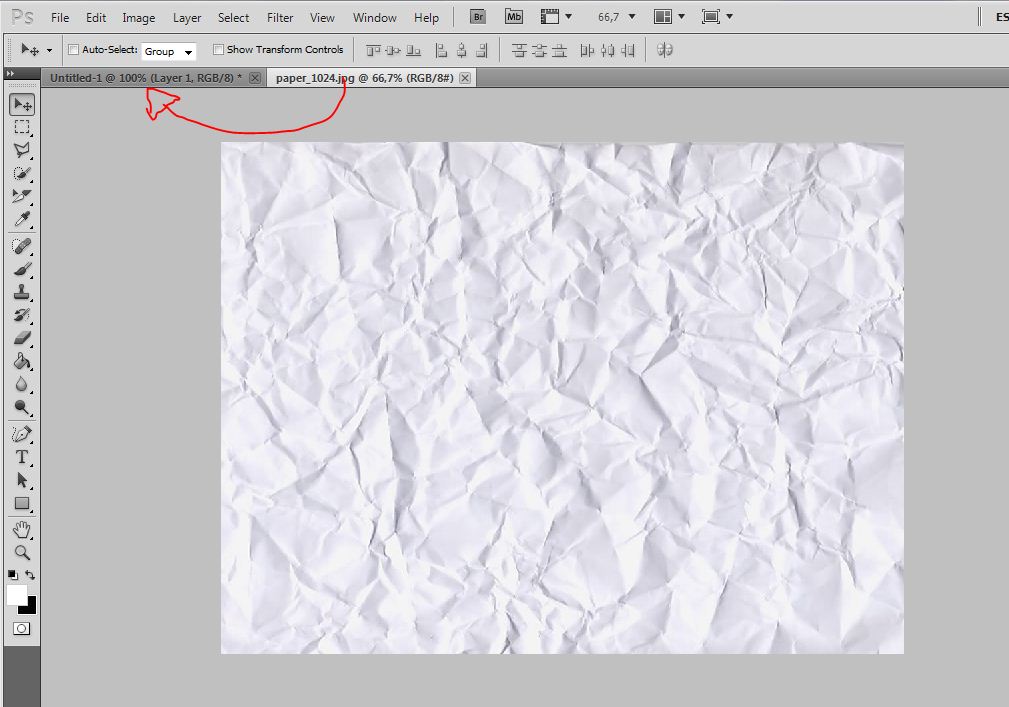This screenshot has width=1009, height=707.
Task: Grab the Hand tool
Action: tap(23, 529)
